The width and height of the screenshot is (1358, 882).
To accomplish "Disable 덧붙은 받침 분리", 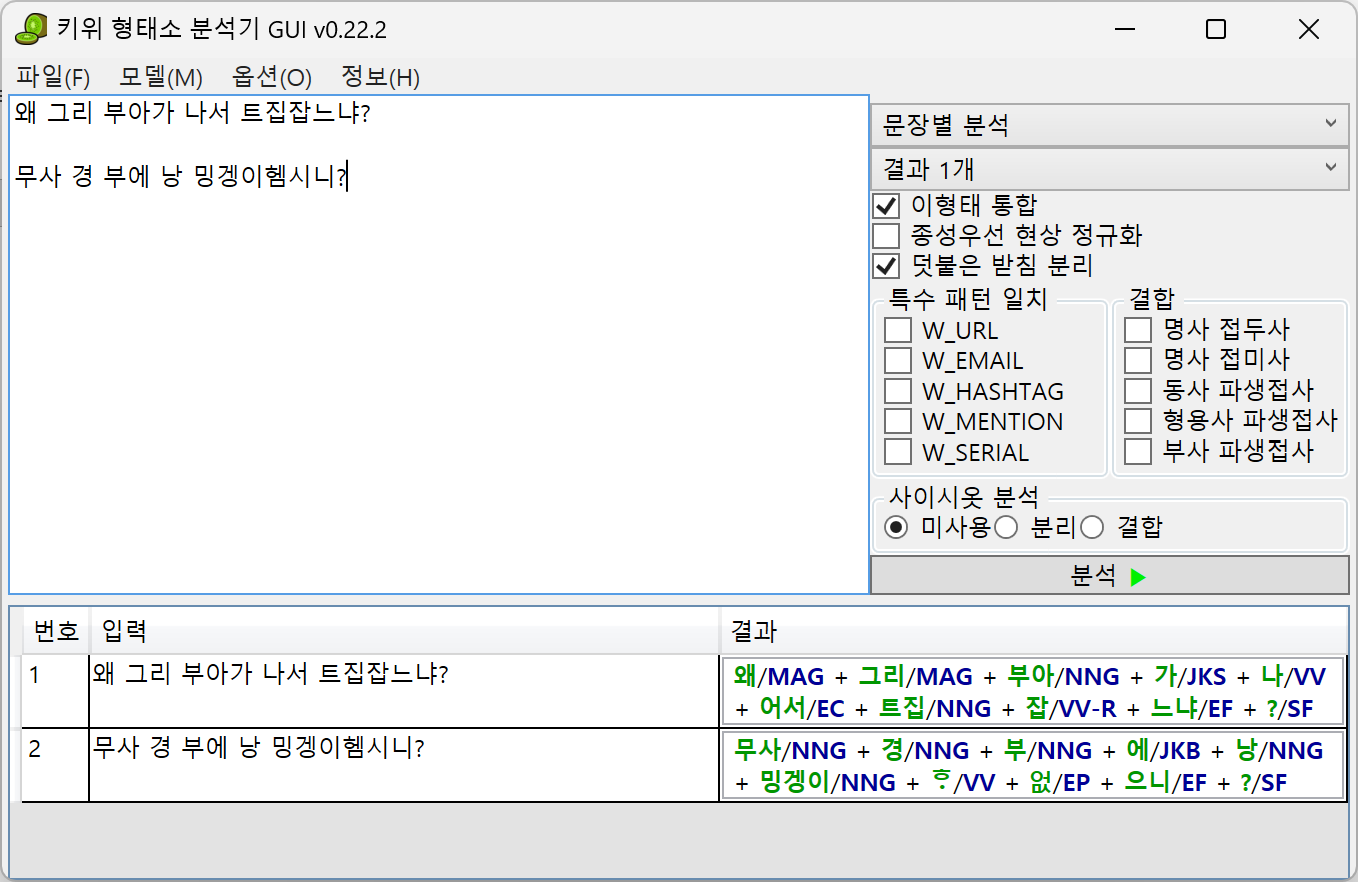I will (x=886, y=266).
